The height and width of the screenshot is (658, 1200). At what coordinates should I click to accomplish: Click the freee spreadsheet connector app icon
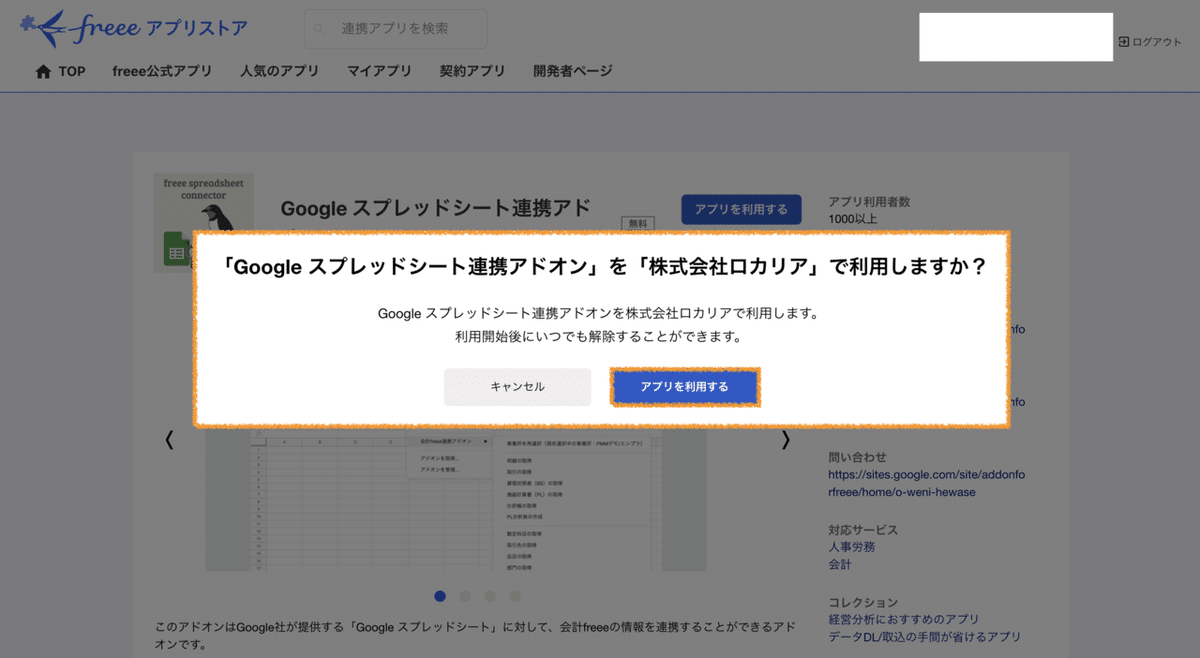click(203, 221)
